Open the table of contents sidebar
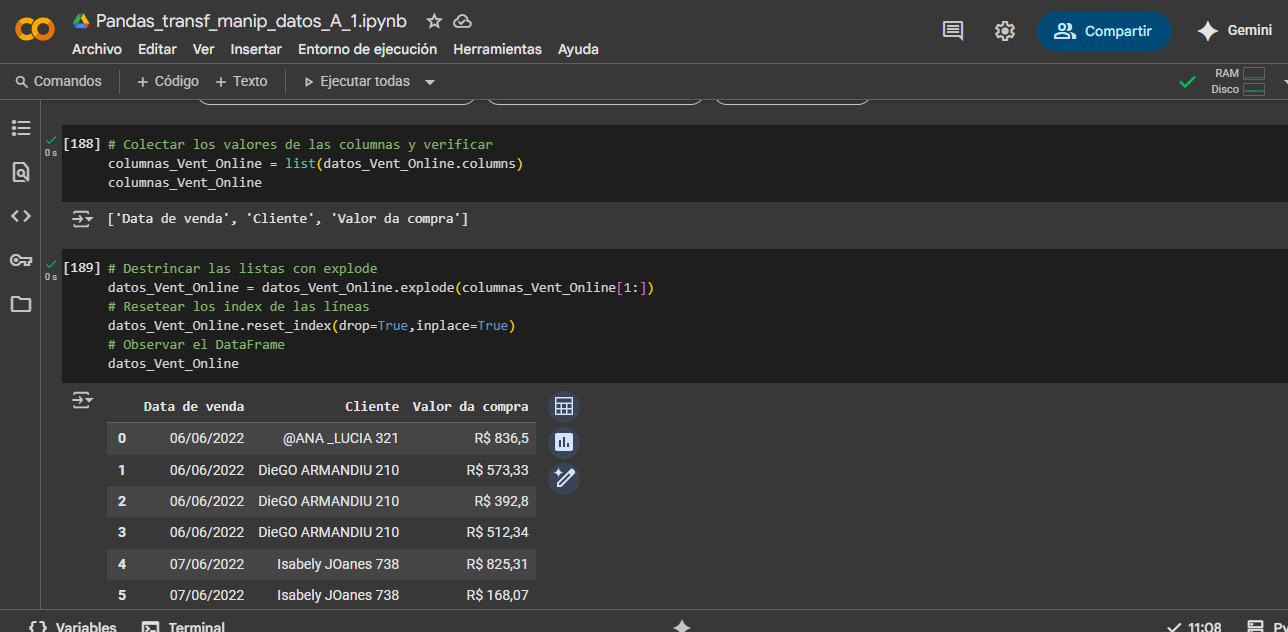Image resolution: width=1288 pixels, height=632 pixels. 21,128
